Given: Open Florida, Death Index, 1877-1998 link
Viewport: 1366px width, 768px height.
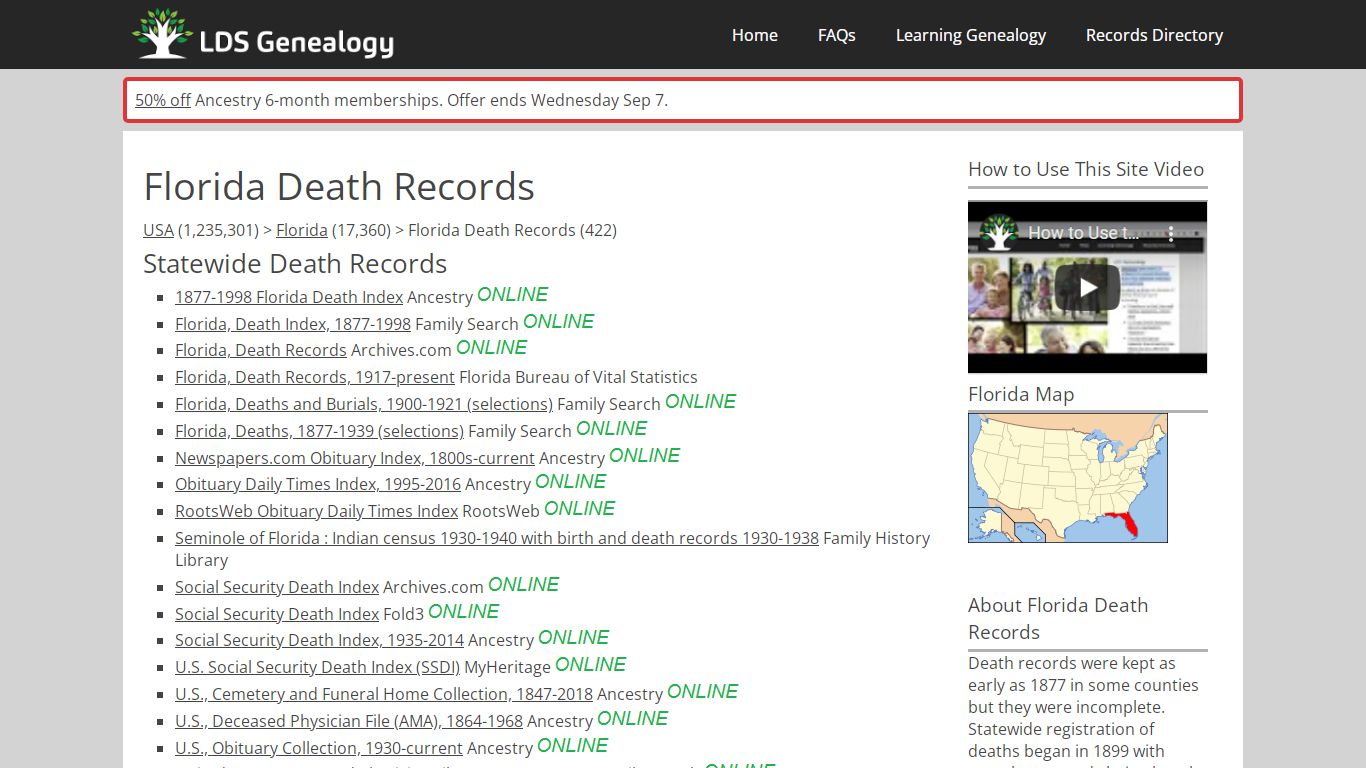Looking at the screenshot, I should pos(293,324).
